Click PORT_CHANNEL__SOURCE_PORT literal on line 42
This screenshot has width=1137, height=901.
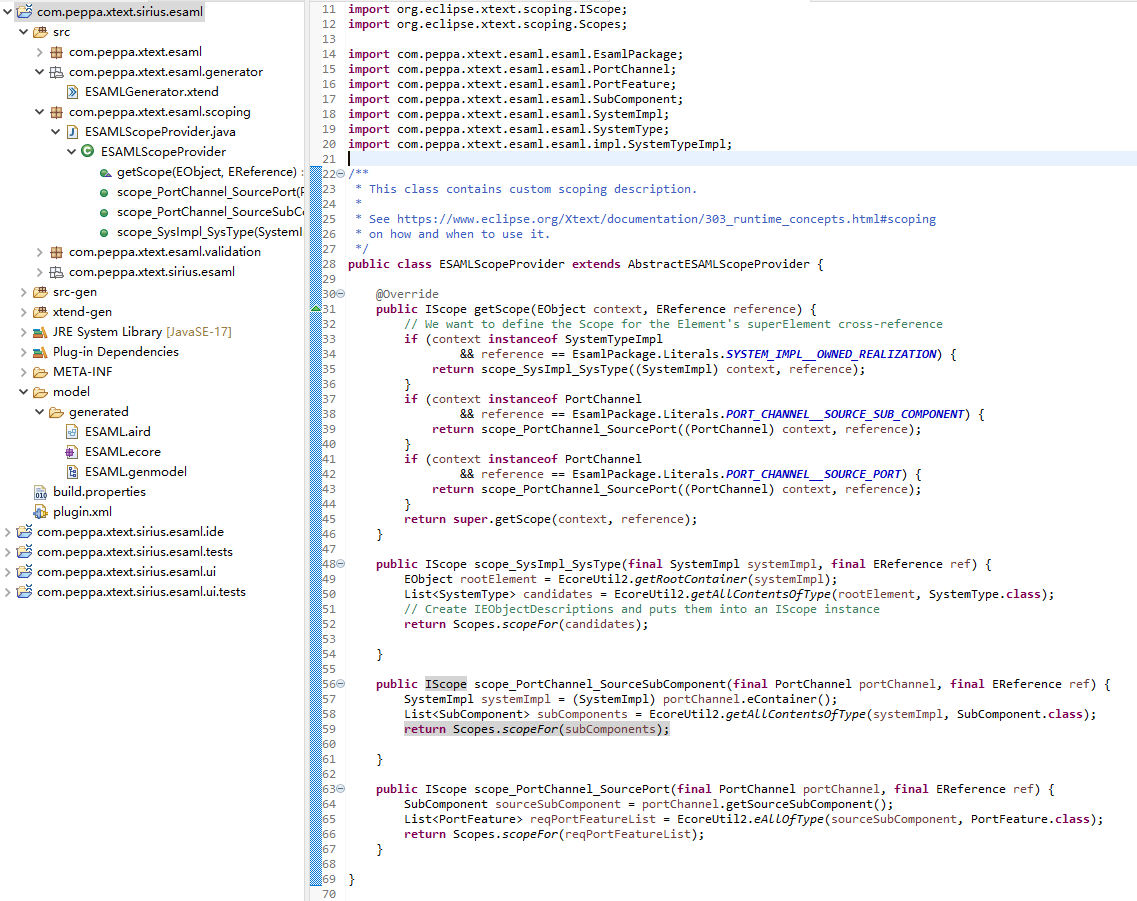(x=814, y=474)
